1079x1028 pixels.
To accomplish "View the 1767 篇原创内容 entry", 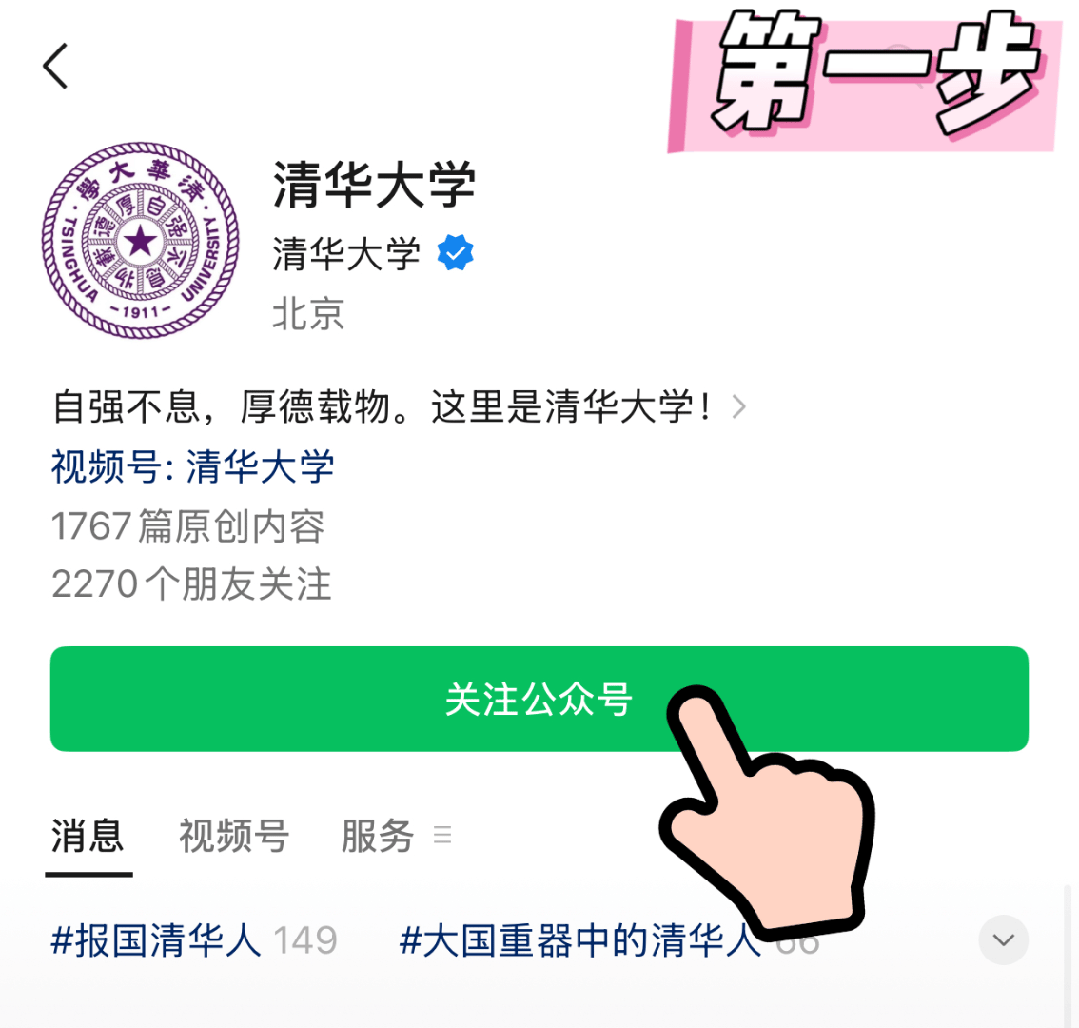I will coord(188,526).
